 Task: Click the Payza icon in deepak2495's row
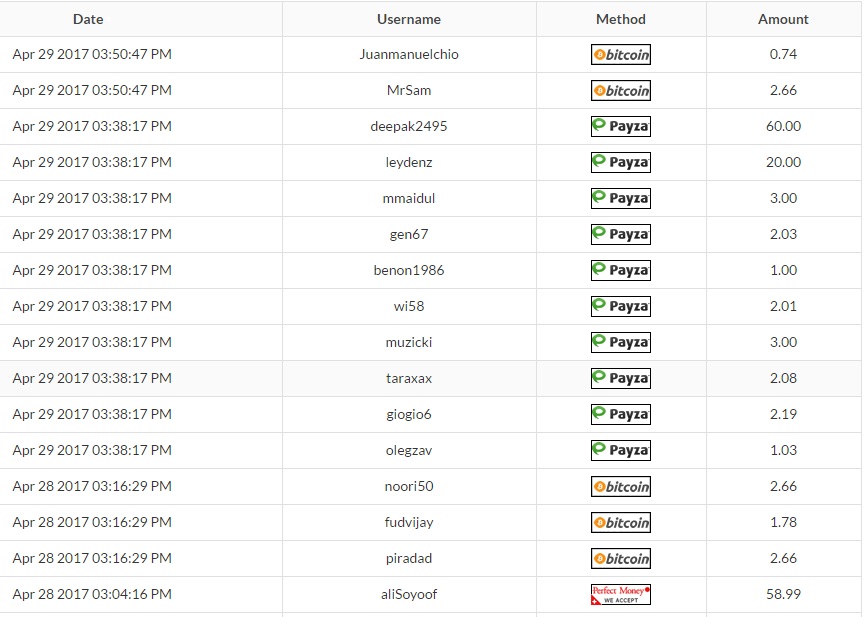[x=621, y=127]
